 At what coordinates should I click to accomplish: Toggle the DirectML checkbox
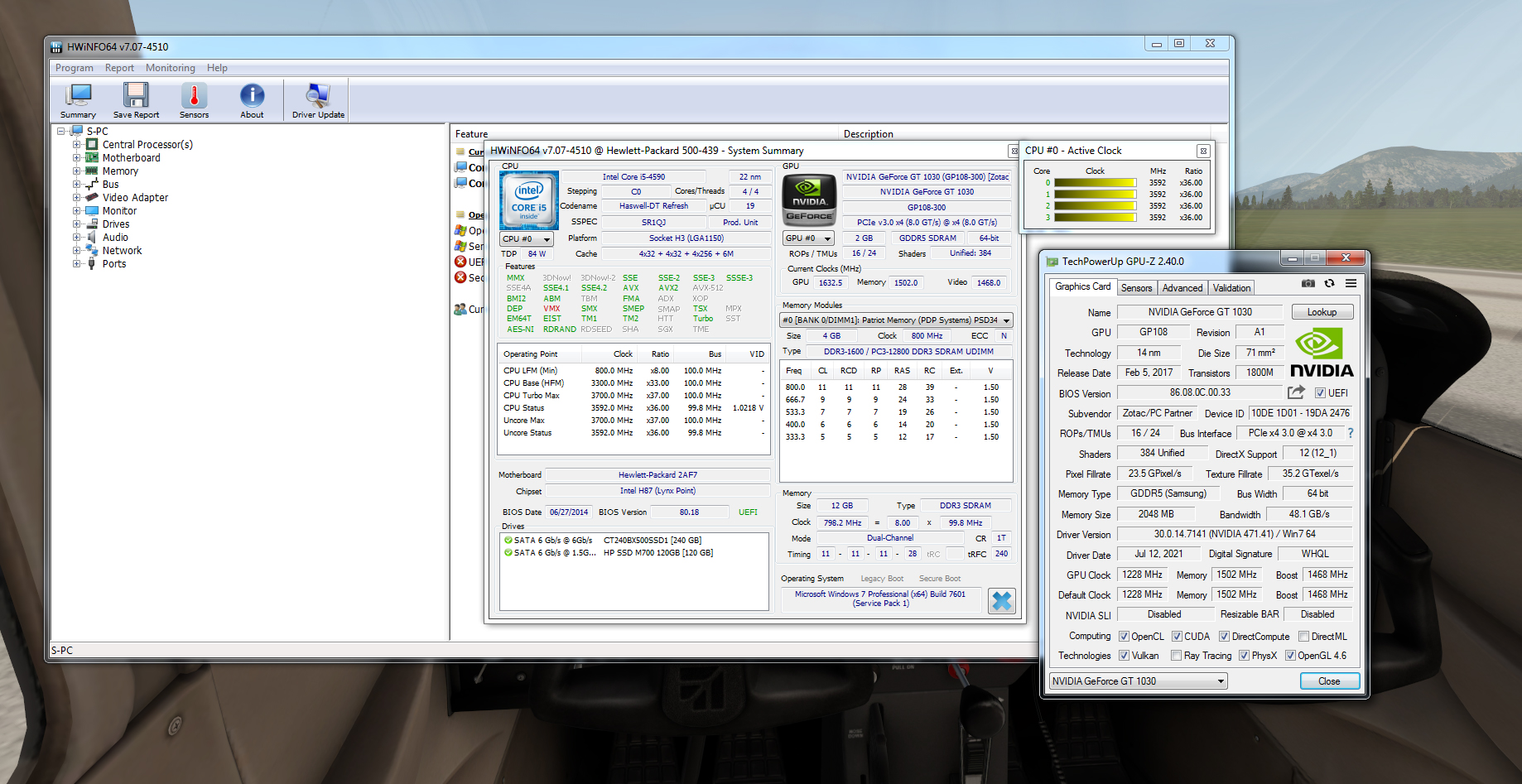pos(1303,637)
